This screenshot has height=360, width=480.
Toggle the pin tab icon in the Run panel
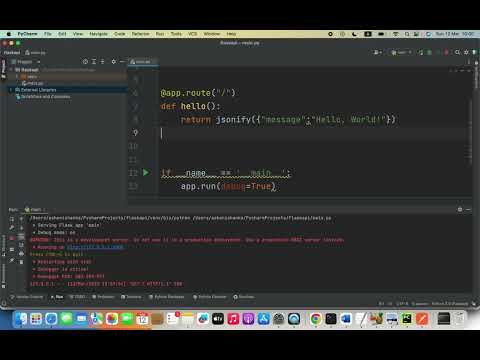pyautogui.click(x=12, y=260)
